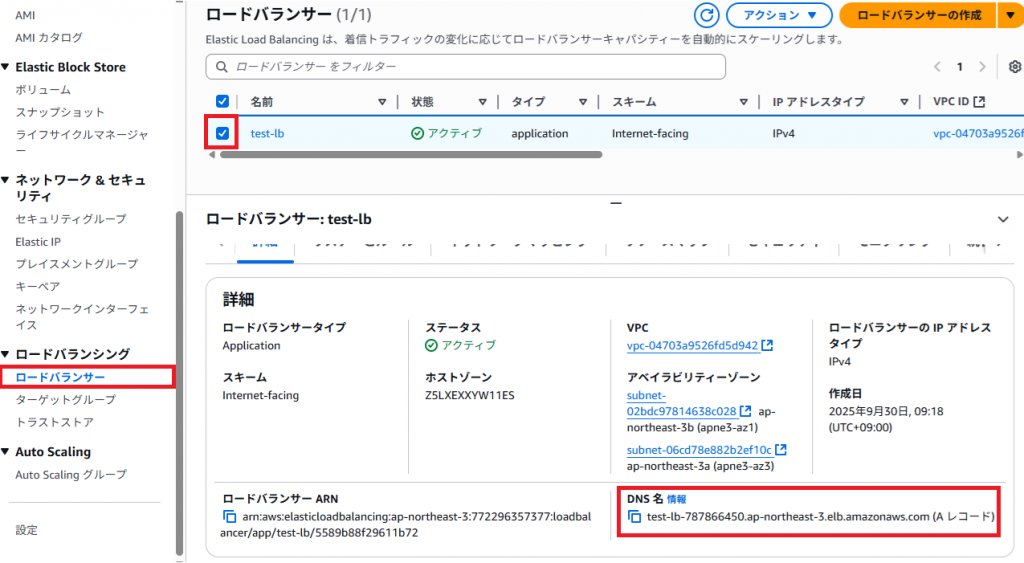The height and width of the screenshot is (563, 1024).
Task: Sort by 状態 column arrow
Action: [x=482, y=102]
